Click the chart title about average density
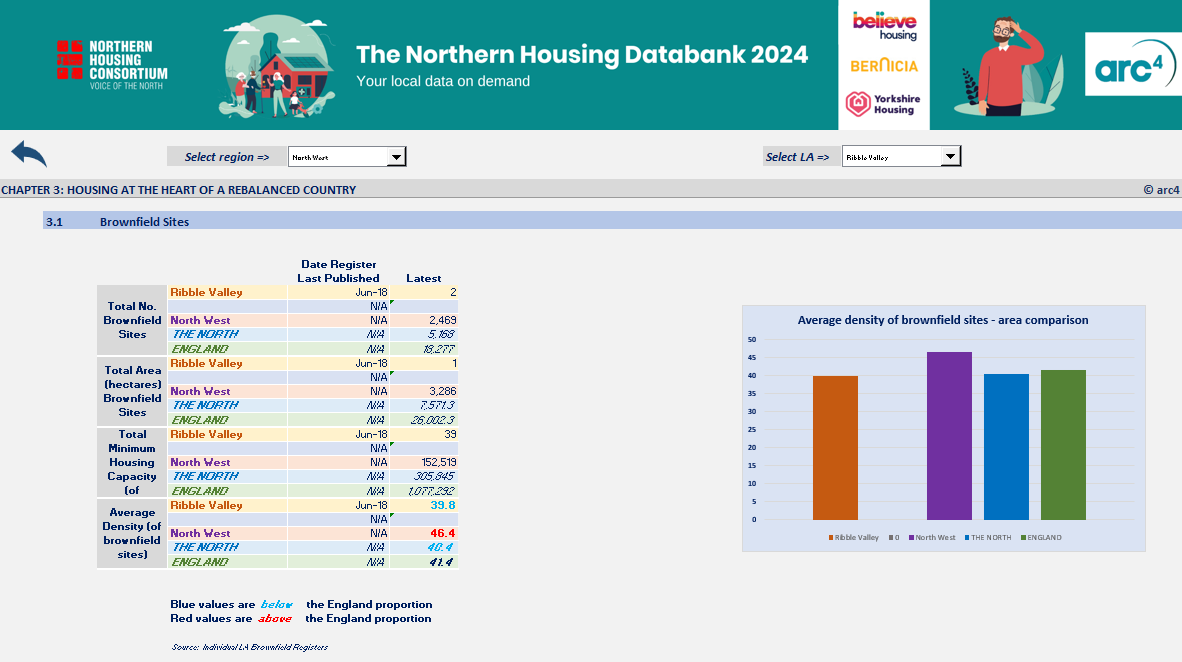The height and width of the screenshot is (662, 1182). tap(943, 320)
